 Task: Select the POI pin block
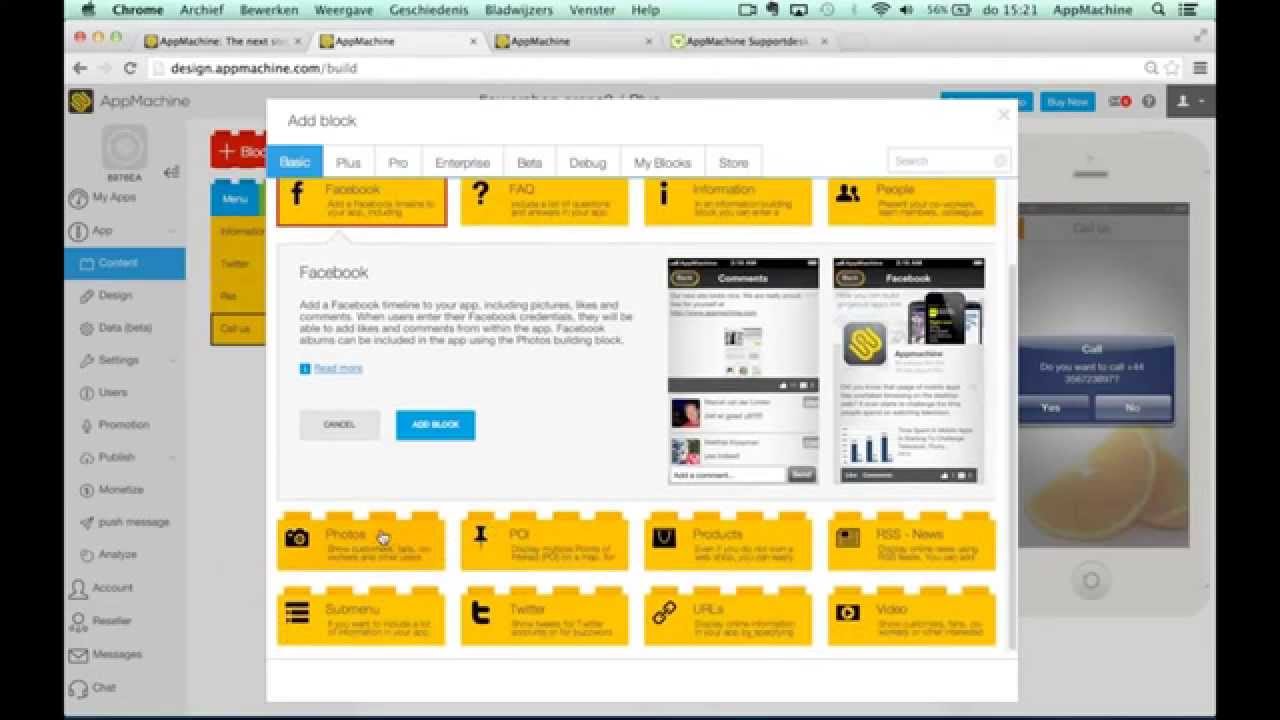click(x=544, y=543)
